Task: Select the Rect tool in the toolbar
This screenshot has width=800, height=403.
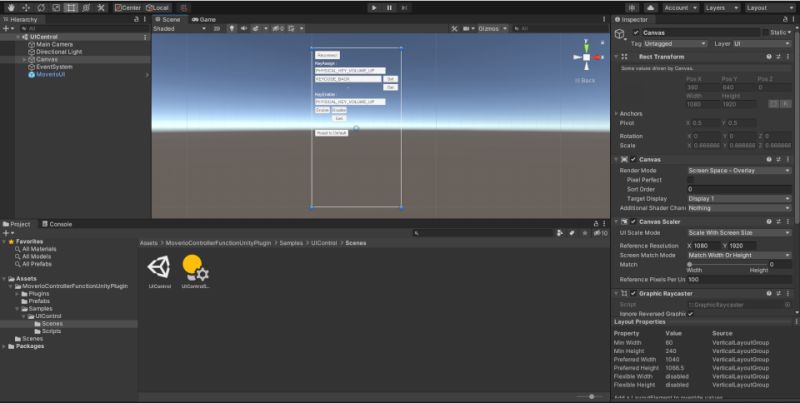Action: [x=71, y=8]
